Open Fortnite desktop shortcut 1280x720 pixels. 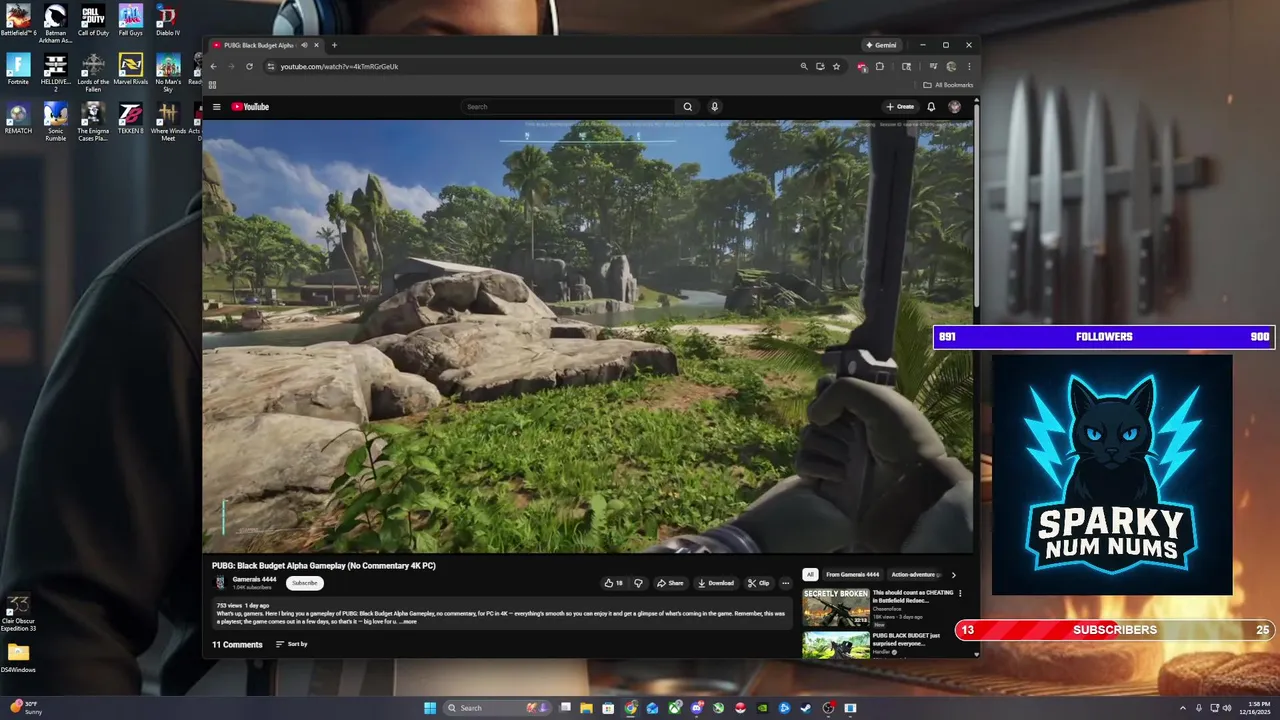(18, 68)
